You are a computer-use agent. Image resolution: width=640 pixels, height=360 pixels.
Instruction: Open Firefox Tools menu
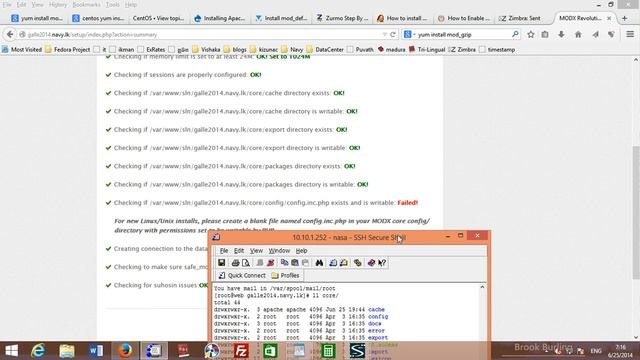pyautogui.click(x=112, y=4)
